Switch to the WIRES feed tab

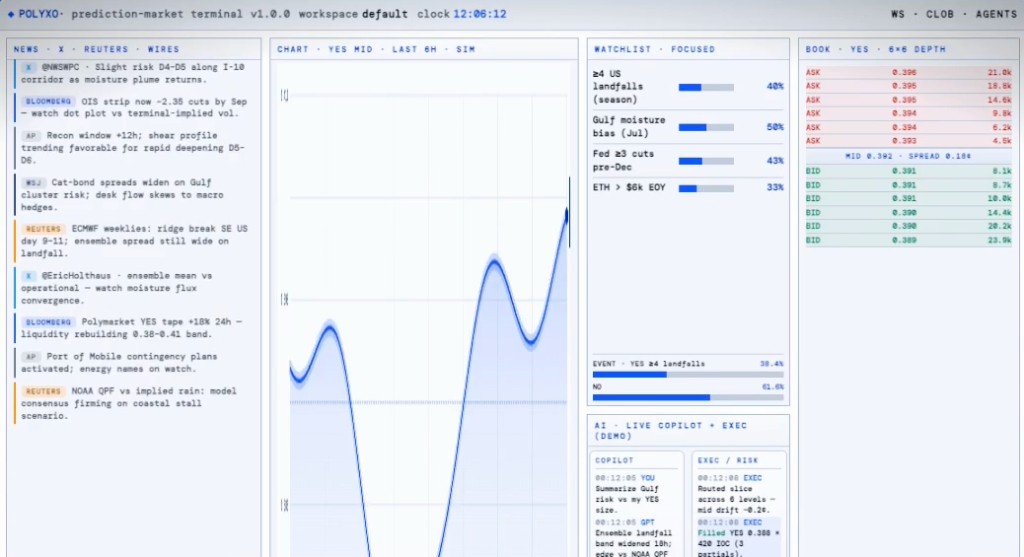click(x=163, y=49)
